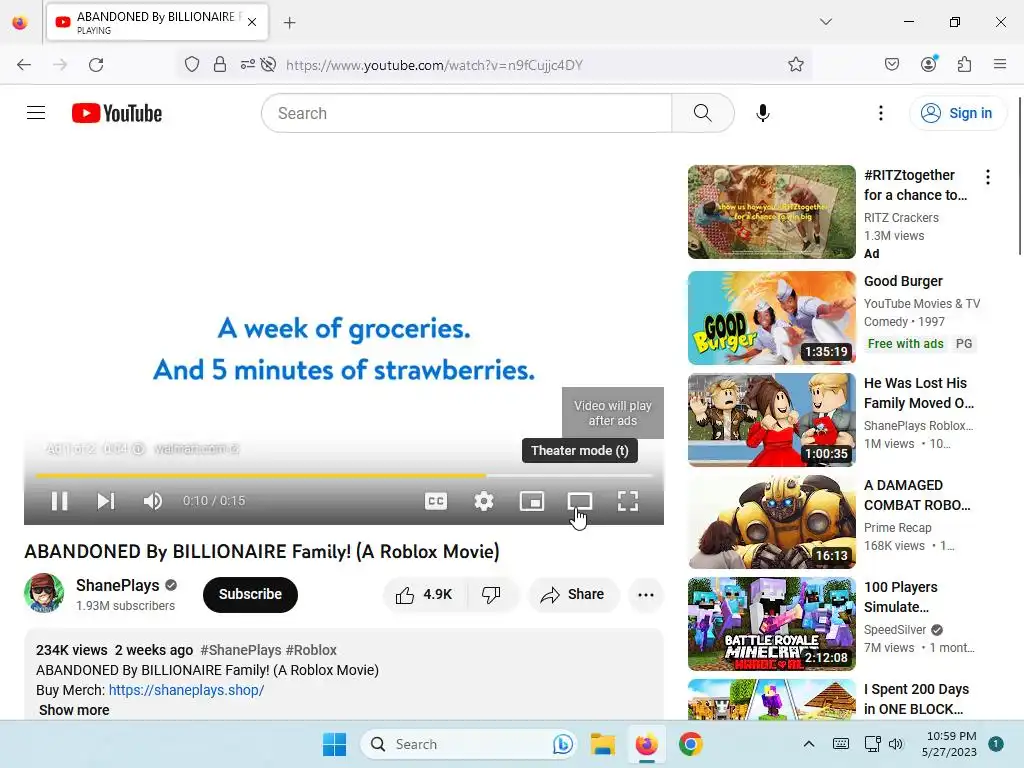Open options for #RITZtogether ad

pyautogui.click(x=987, y=177)
